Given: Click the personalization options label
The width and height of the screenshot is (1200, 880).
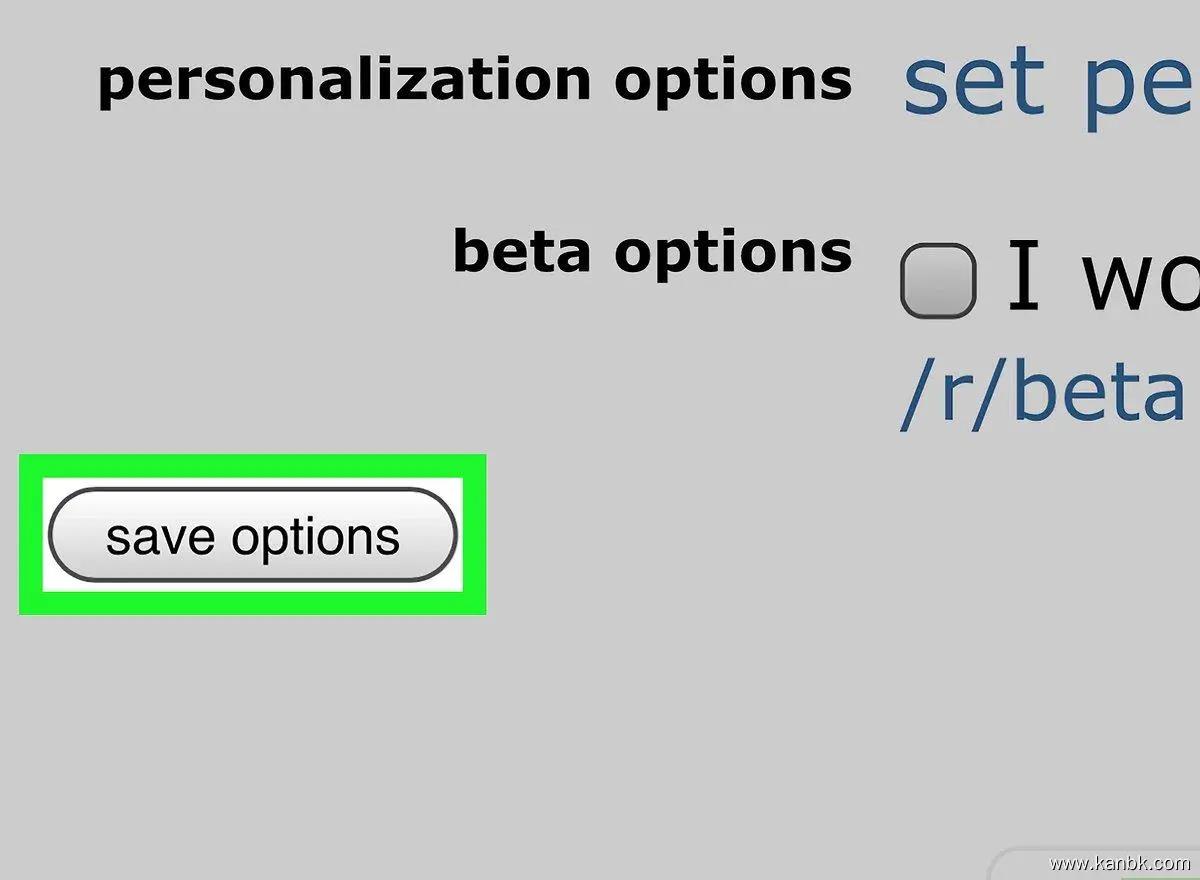Looking at the screenshot, I should coord(474,80).
